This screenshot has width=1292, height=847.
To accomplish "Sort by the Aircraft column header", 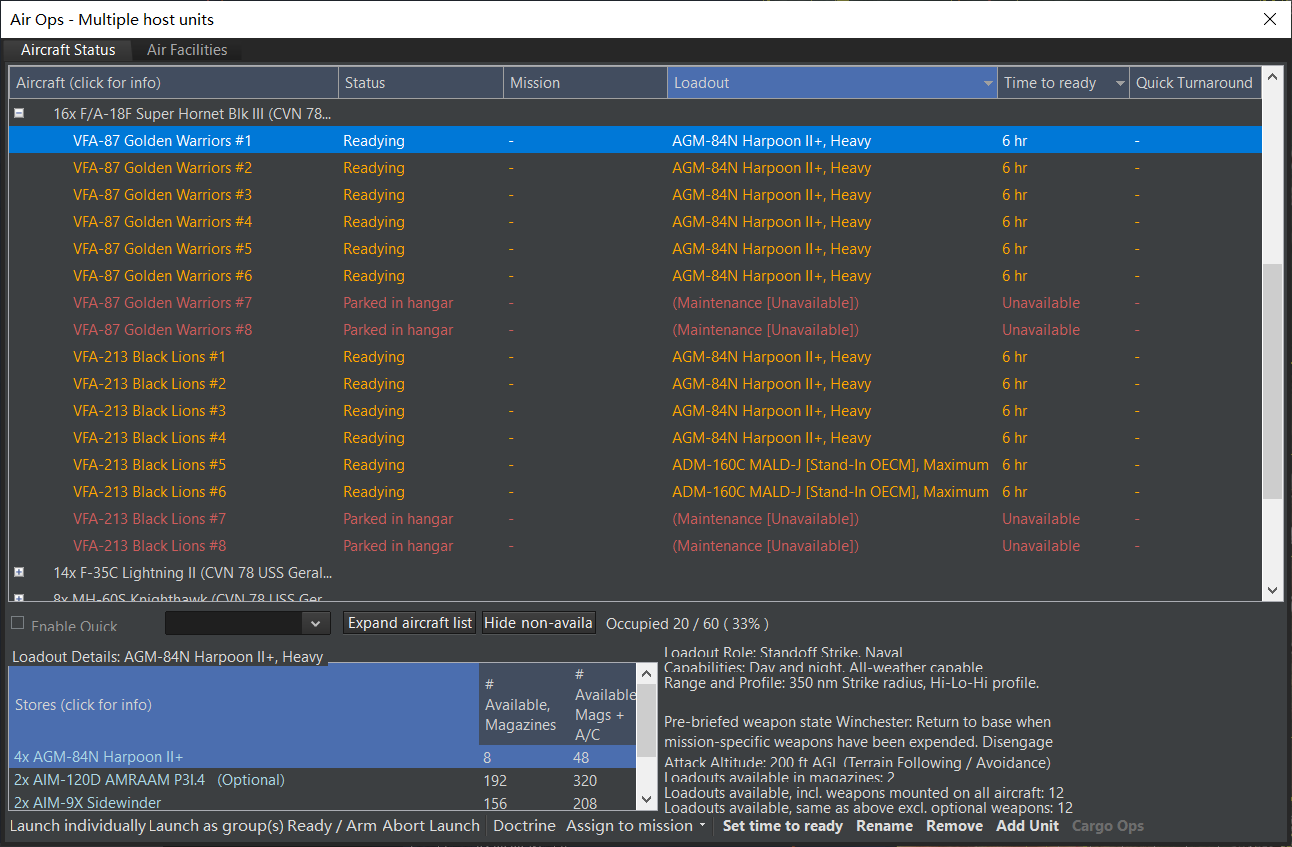I will 174,83.
